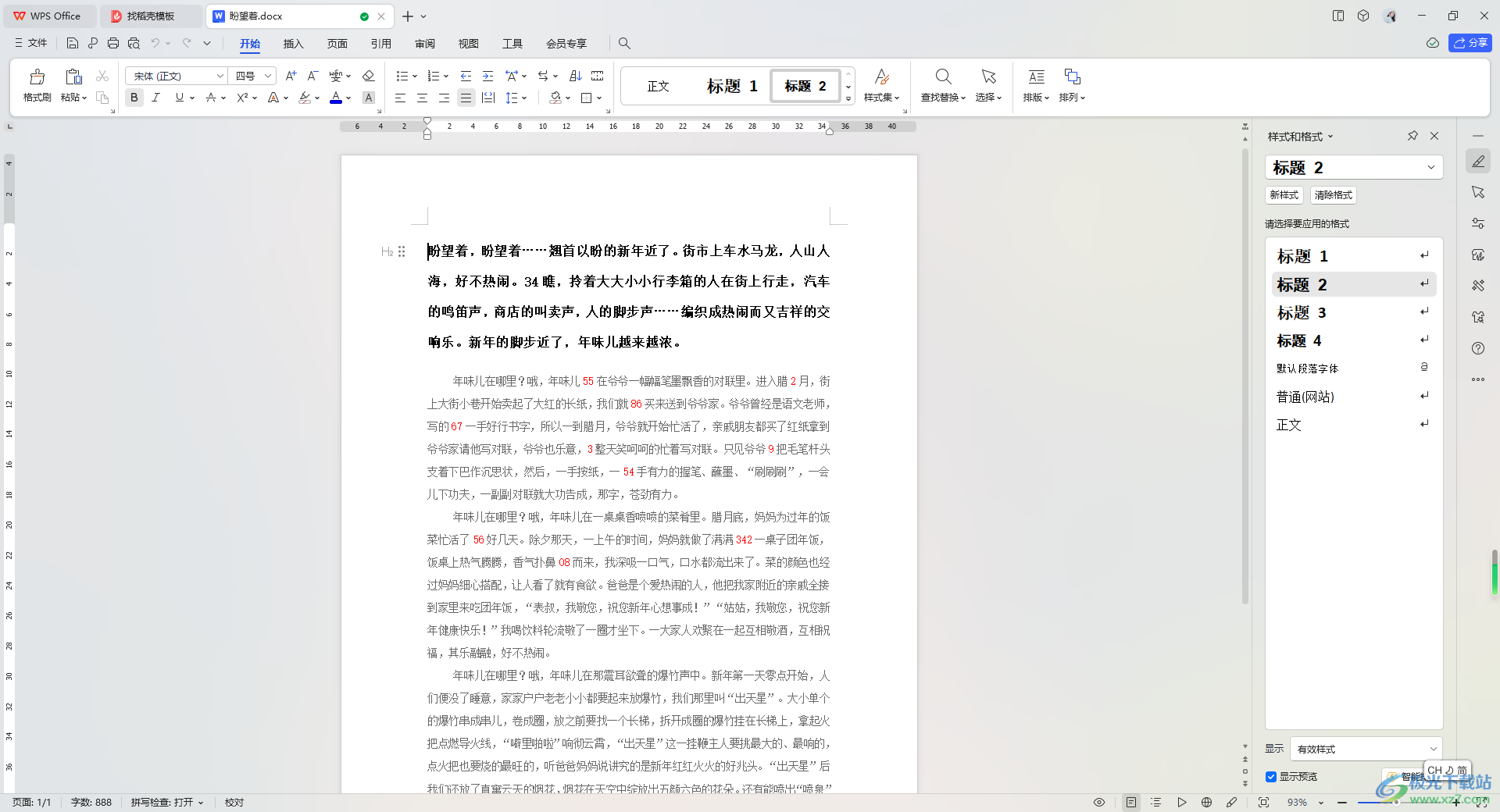The image size is (1500, 812).
Task: Click the text highlight color button
Action: tap(305, 98)
